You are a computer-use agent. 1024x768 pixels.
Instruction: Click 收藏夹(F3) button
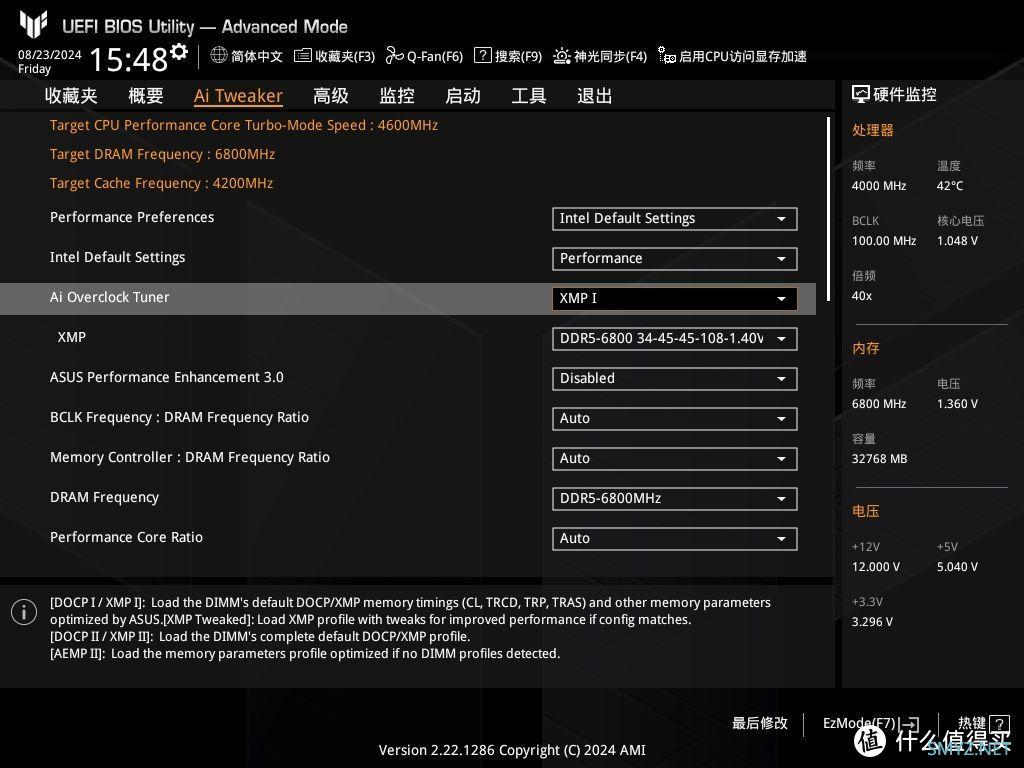coord(334,56)
